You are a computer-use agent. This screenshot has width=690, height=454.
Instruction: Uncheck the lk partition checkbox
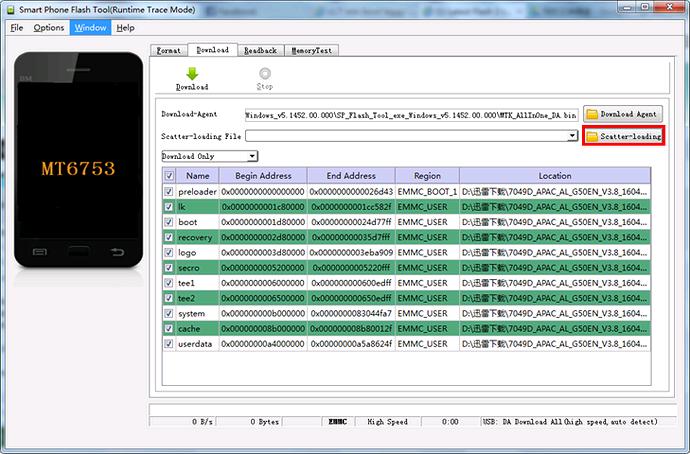(x=169, y=207)
